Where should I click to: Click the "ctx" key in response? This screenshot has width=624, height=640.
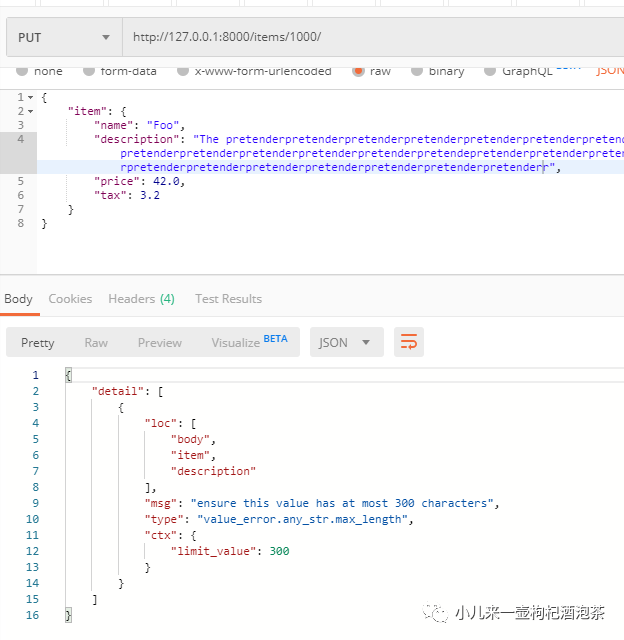[160, 535]
